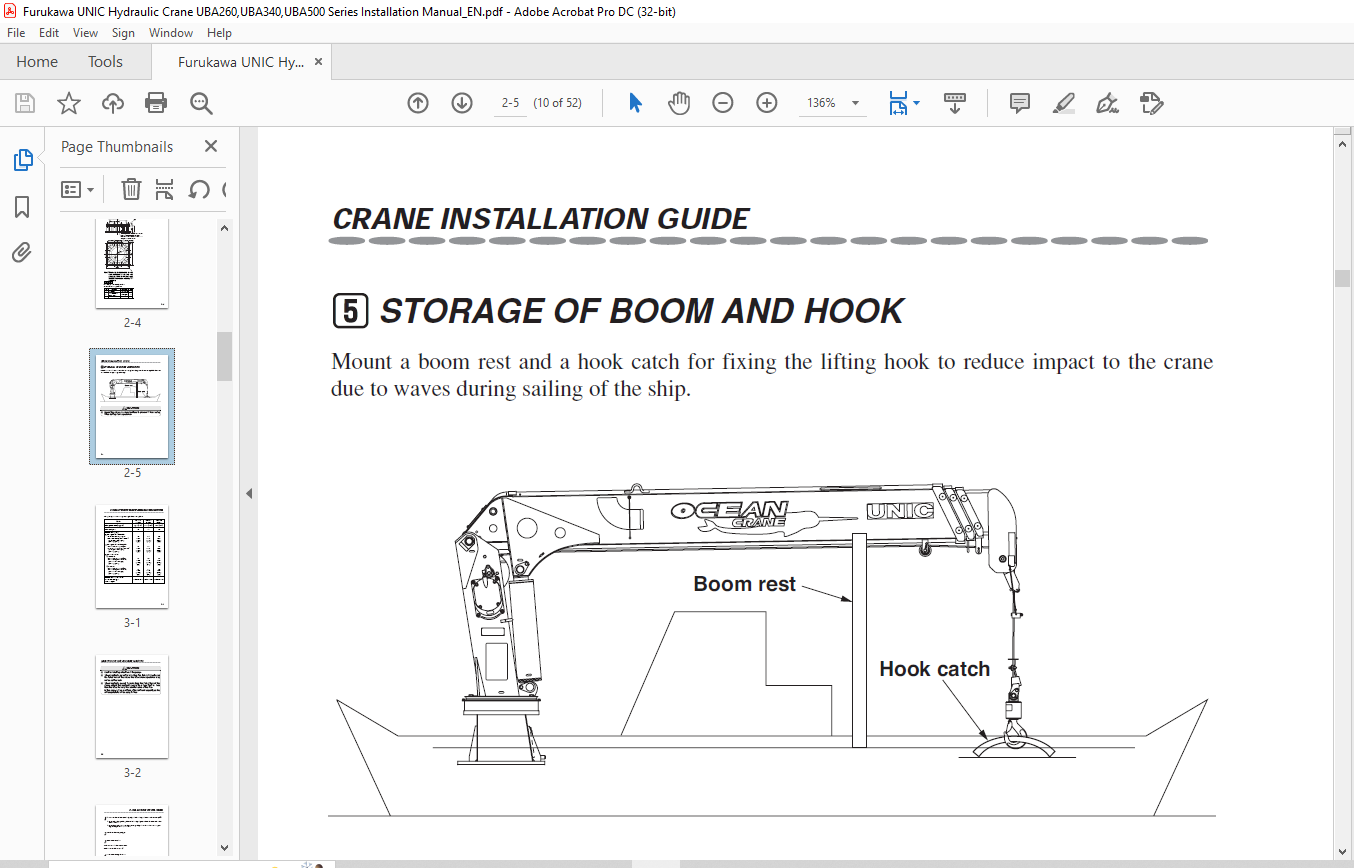
Task: Open the Help menu
Action: tap(219, 33)
